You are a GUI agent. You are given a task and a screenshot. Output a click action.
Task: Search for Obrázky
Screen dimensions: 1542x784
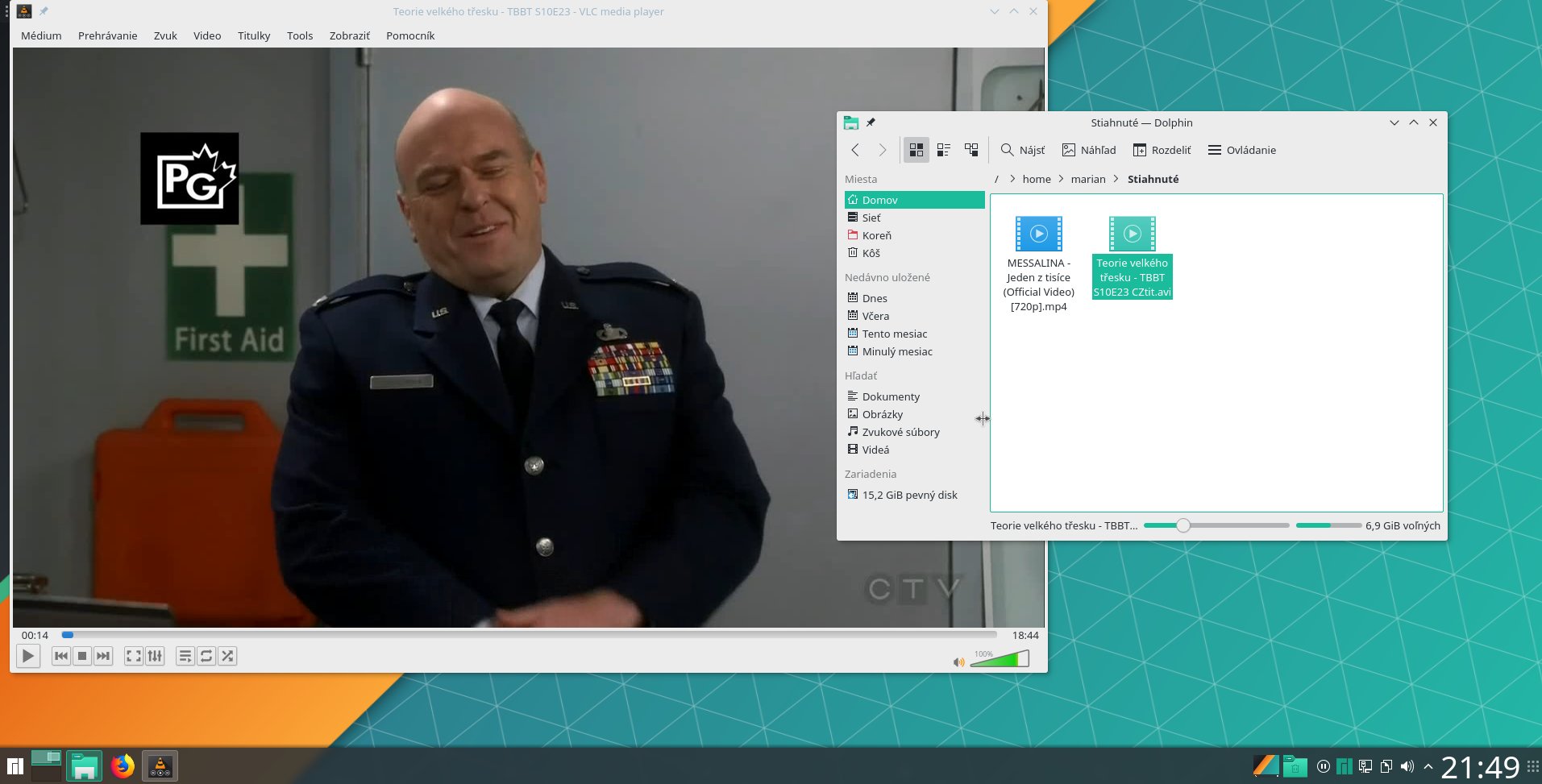[x=915, y=414]
